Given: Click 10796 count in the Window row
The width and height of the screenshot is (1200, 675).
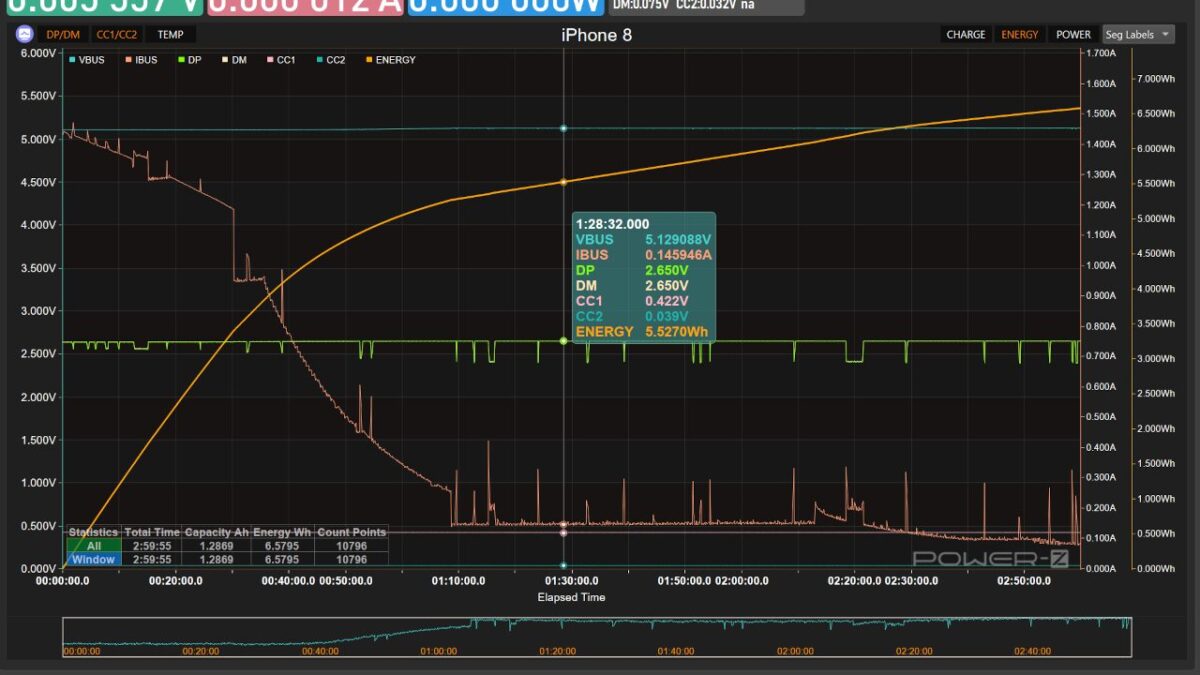Looking at the screenshot, I should (350, 559).
